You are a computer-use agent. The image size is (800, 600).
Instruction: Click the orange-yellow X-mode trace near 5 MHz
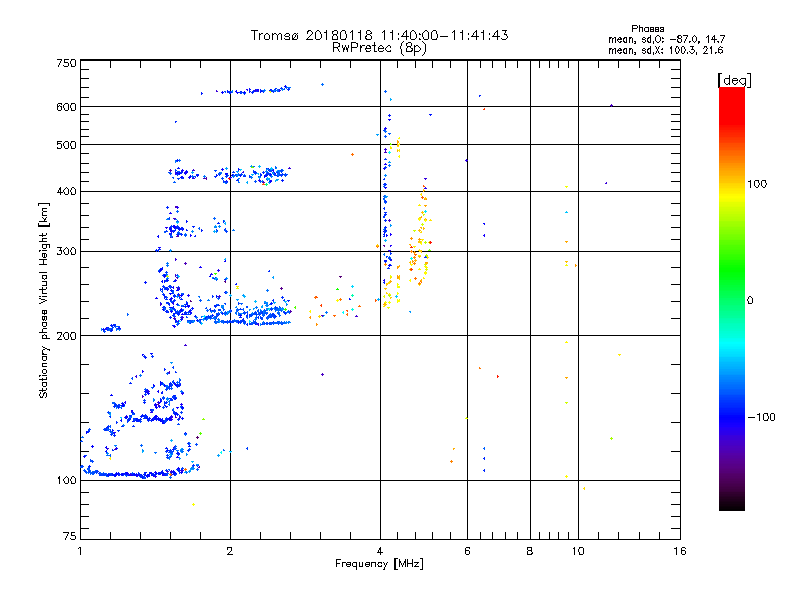pos(421,235)
